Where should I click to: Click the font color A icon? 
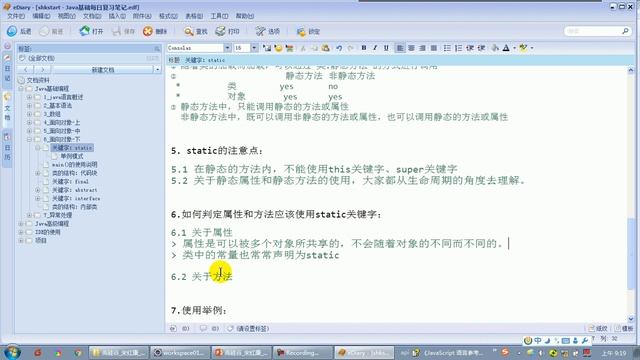click(x=506, y=48)
